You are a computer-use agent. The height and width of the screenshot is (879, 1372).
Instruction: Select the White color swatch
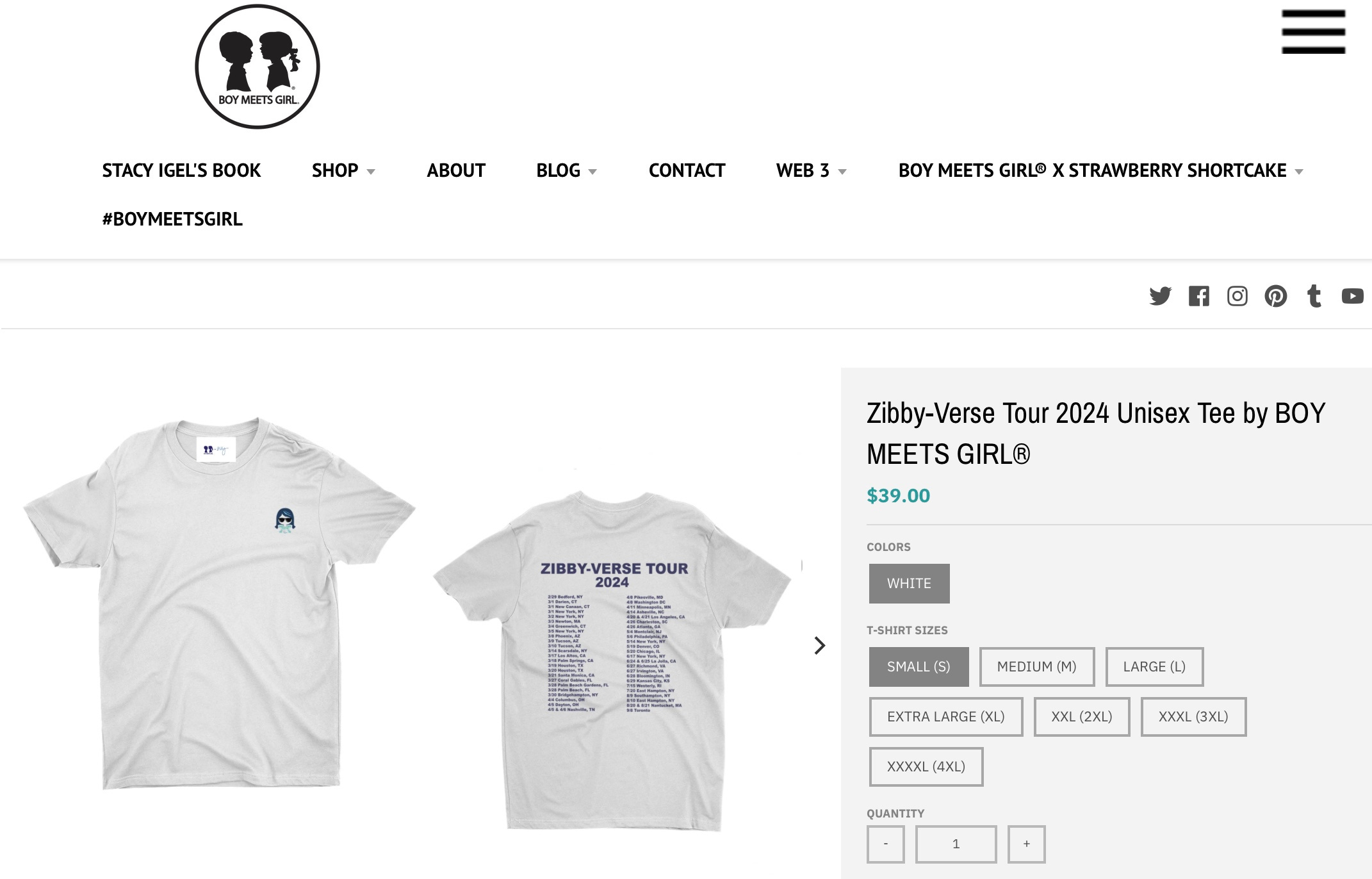tap(910, 583)
